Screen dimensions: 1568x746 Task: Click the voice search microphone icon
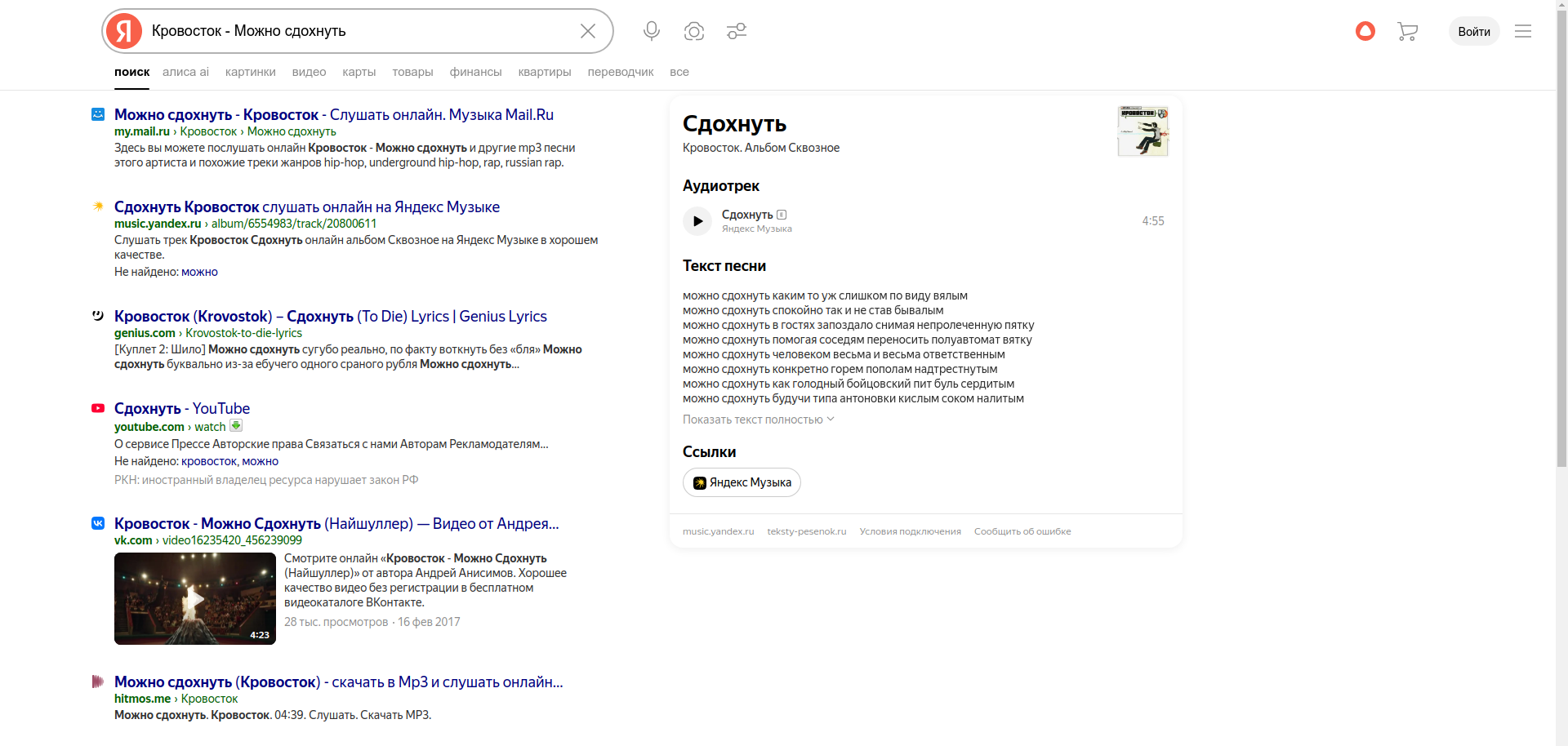pos(651,31)
